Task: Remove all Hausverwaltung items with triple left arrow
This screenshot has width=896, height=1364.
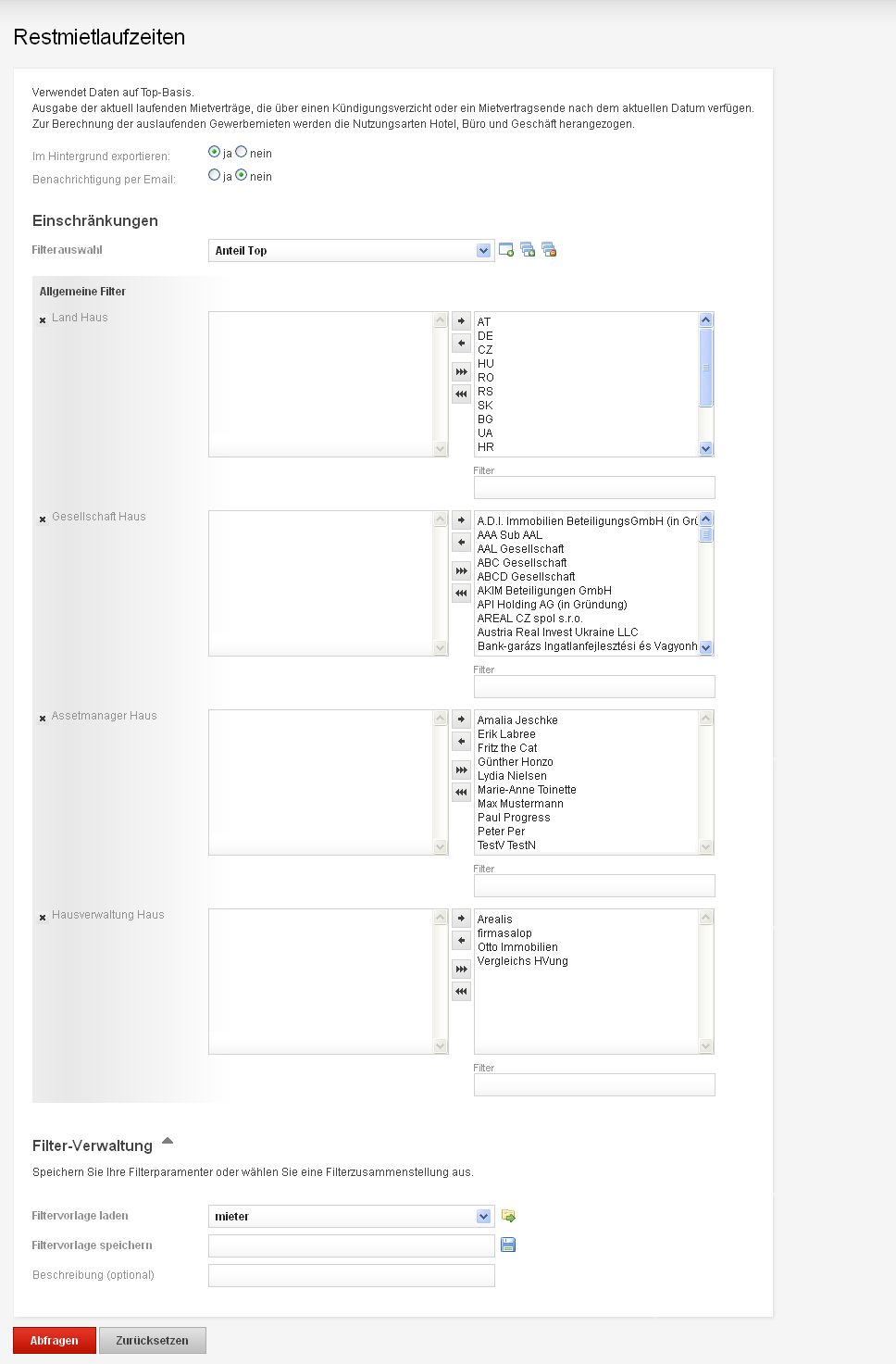Action: [x=461, y=992]
